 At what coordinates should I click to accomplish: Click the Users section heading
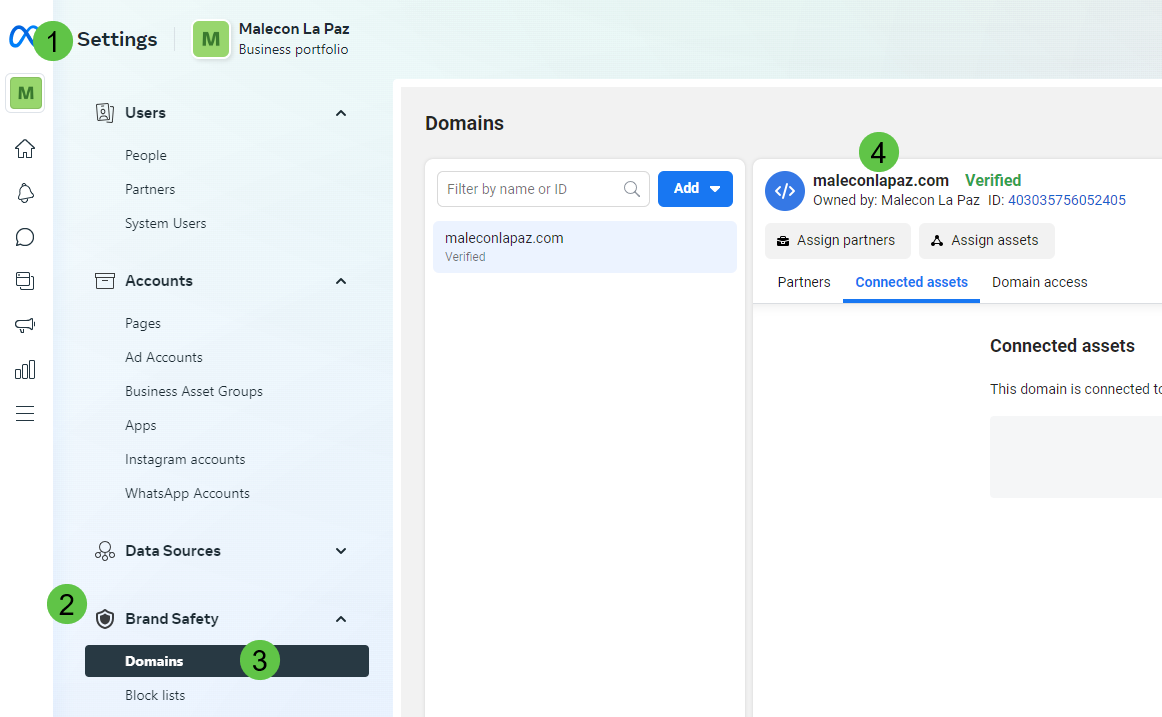pos(145,113)
